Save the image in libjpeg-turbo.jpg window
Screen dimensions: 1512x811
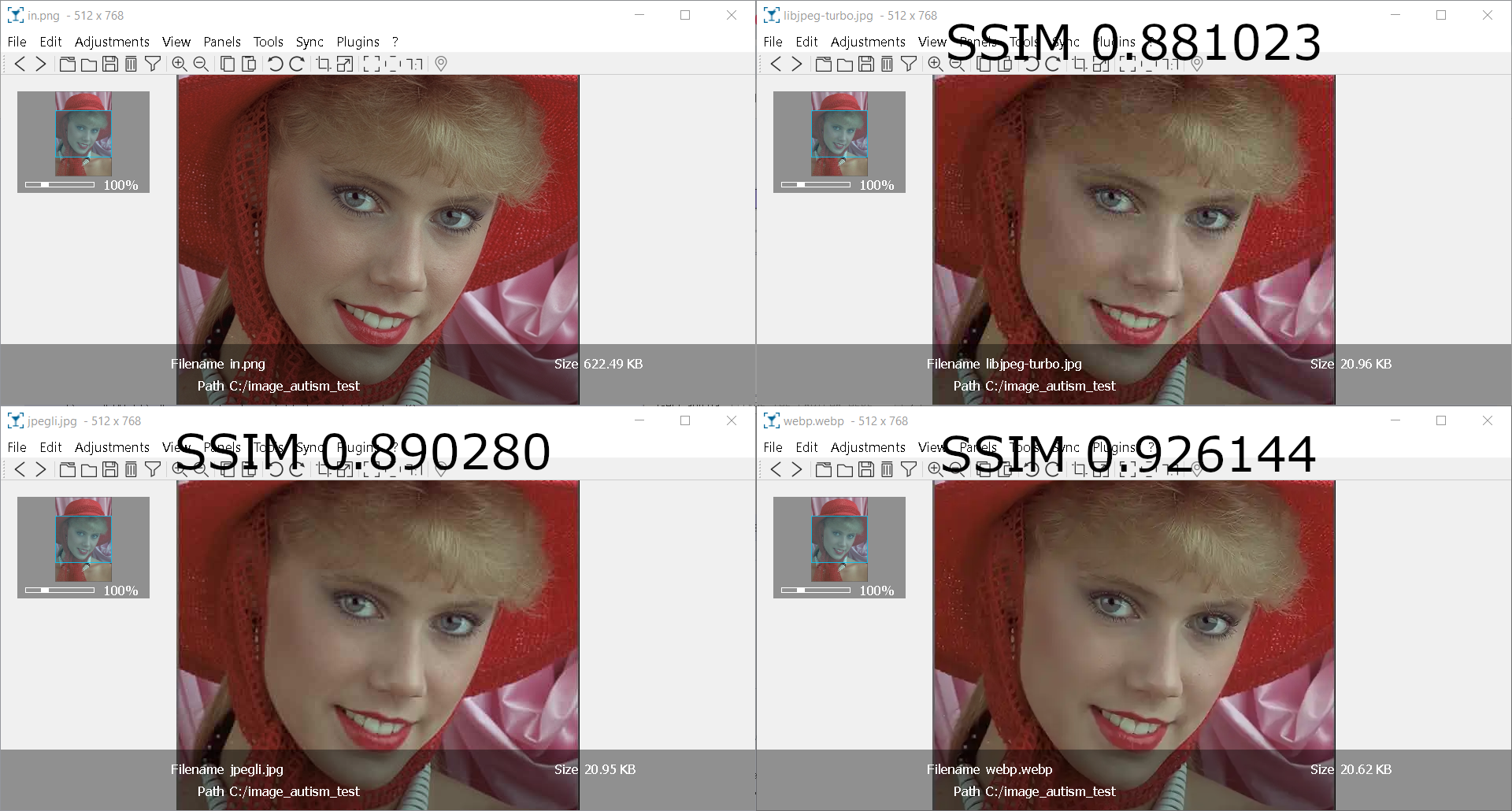tap(866, 64)
